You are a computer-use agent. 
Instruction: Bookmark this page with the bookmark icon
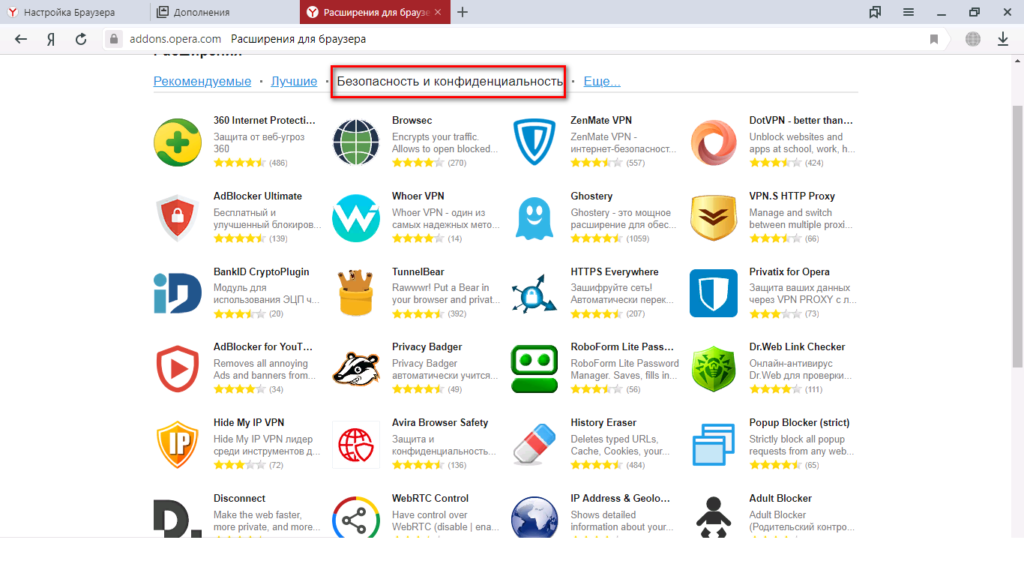pos(934,39)
